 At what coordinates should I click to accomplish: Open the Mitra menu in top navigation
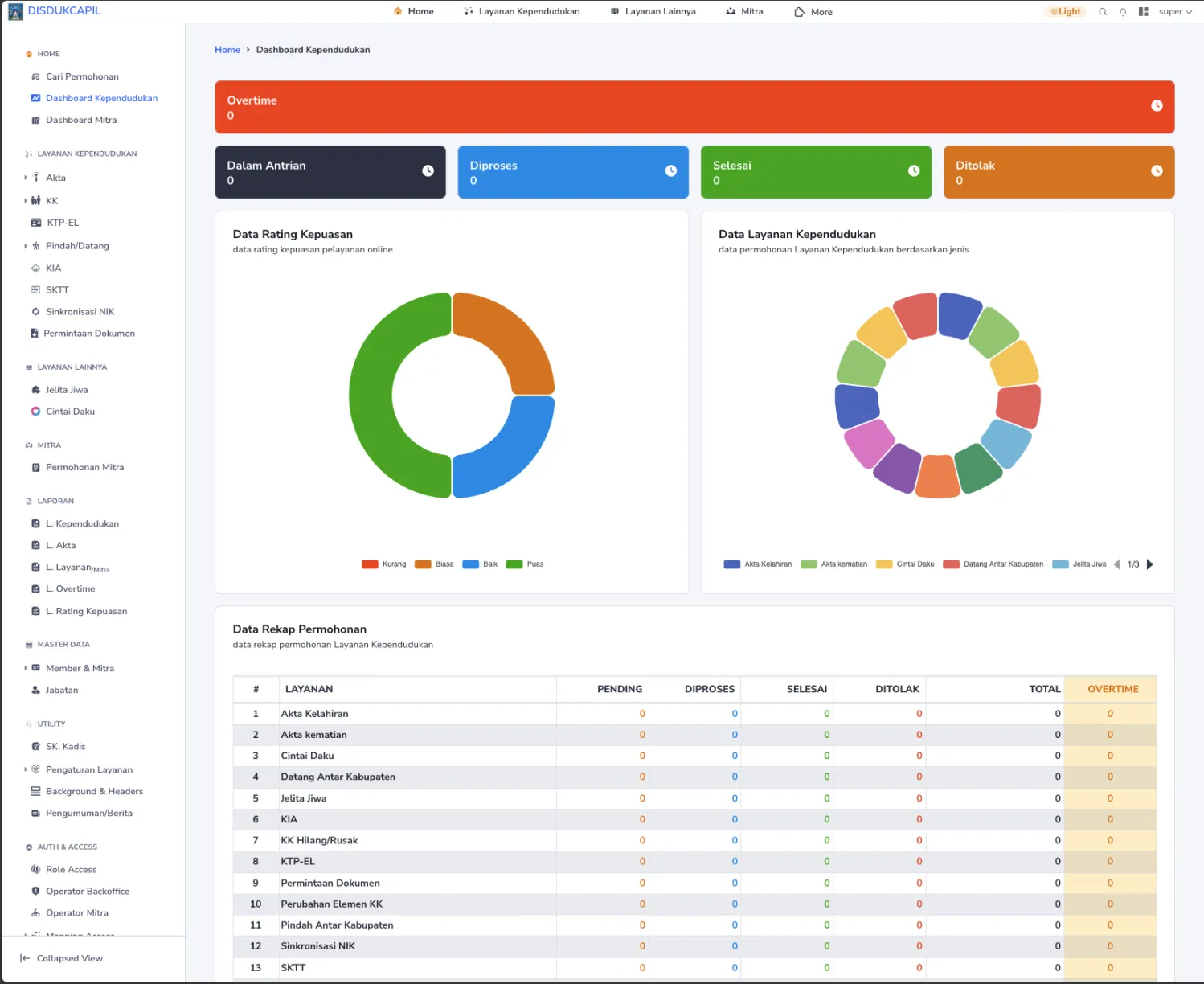pyautogui.click(x=743, y=11)
